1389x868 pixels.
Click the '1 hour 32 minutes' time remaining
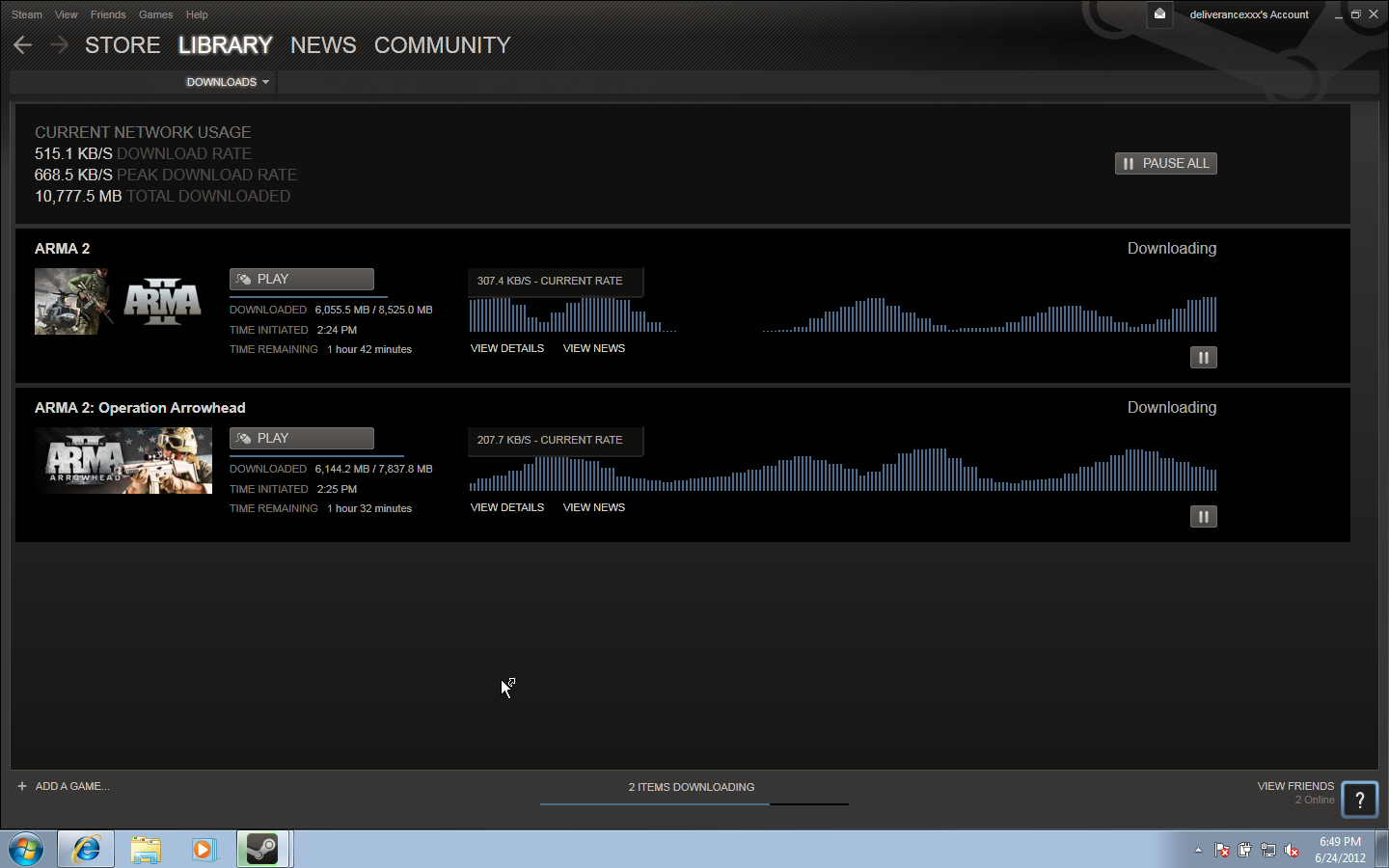pyautogui.click(x=369, y=508)
